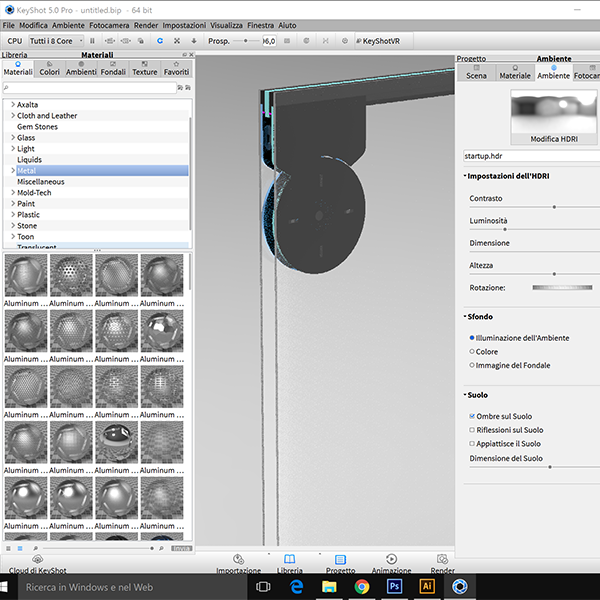Expand the Paint category
The image size is (600, 600).
[13, 203]
